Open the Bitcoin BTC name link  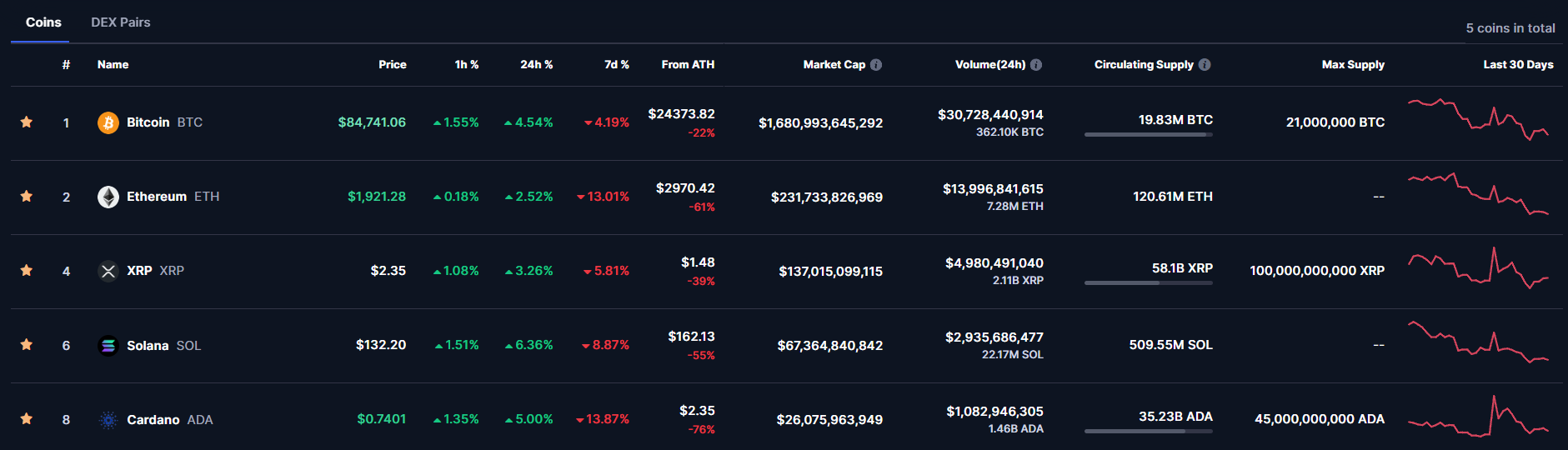pos(164,122)
